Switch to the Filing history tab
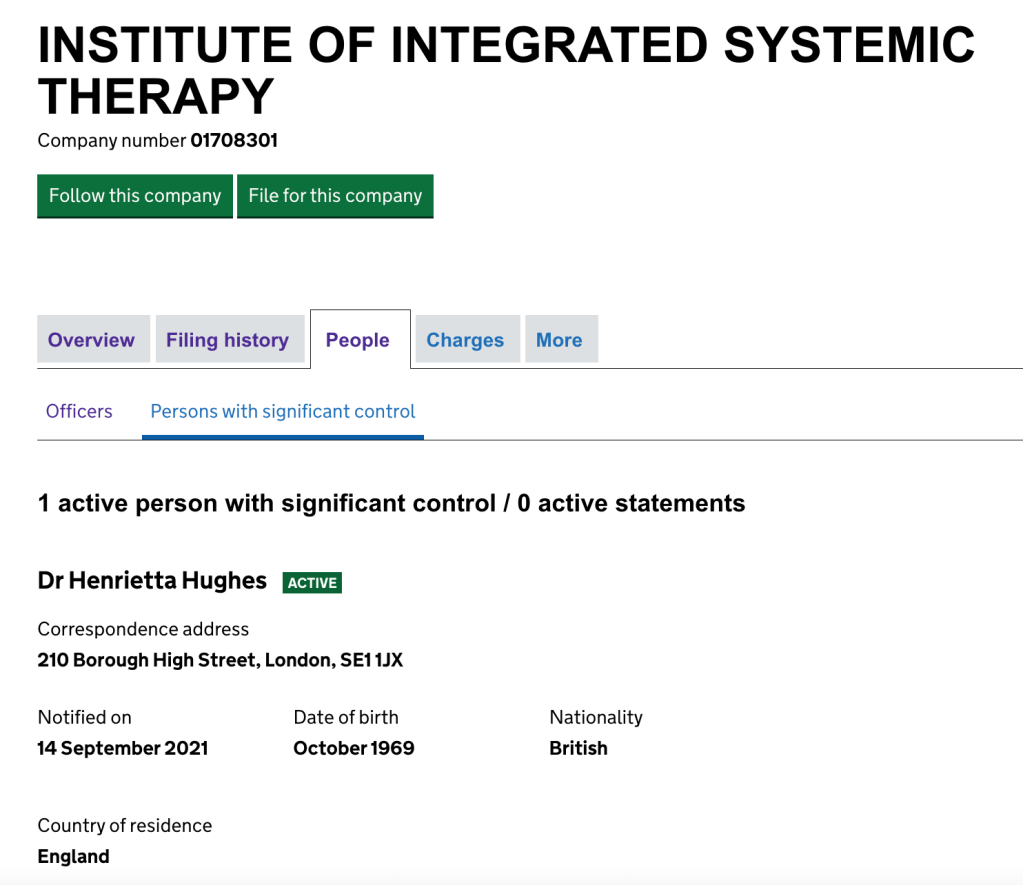This screenshot has width=1023, height=885. tap(227, 340)
